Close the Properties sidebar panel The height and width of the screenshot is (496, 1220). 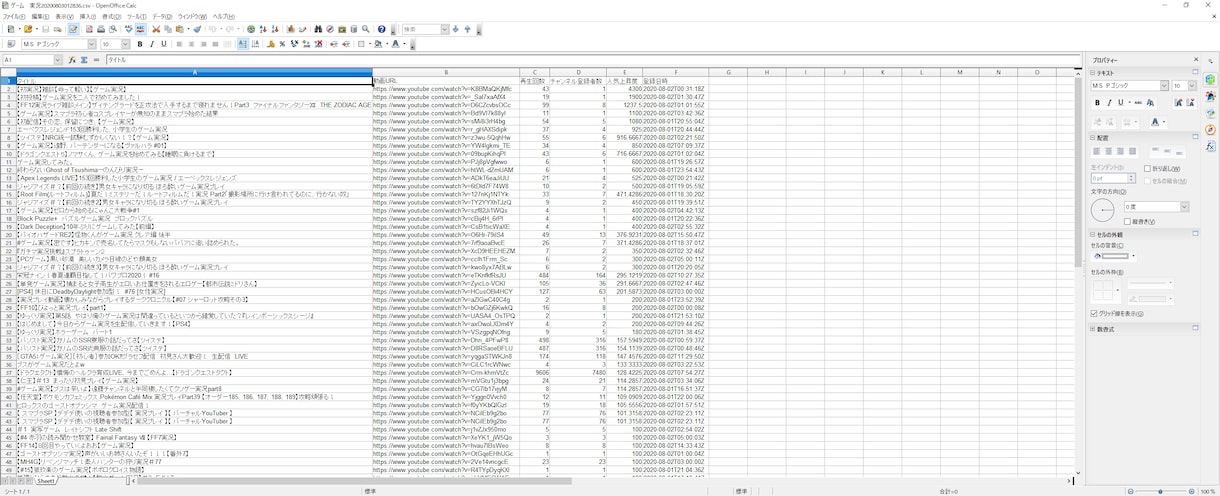point(1195,59)
